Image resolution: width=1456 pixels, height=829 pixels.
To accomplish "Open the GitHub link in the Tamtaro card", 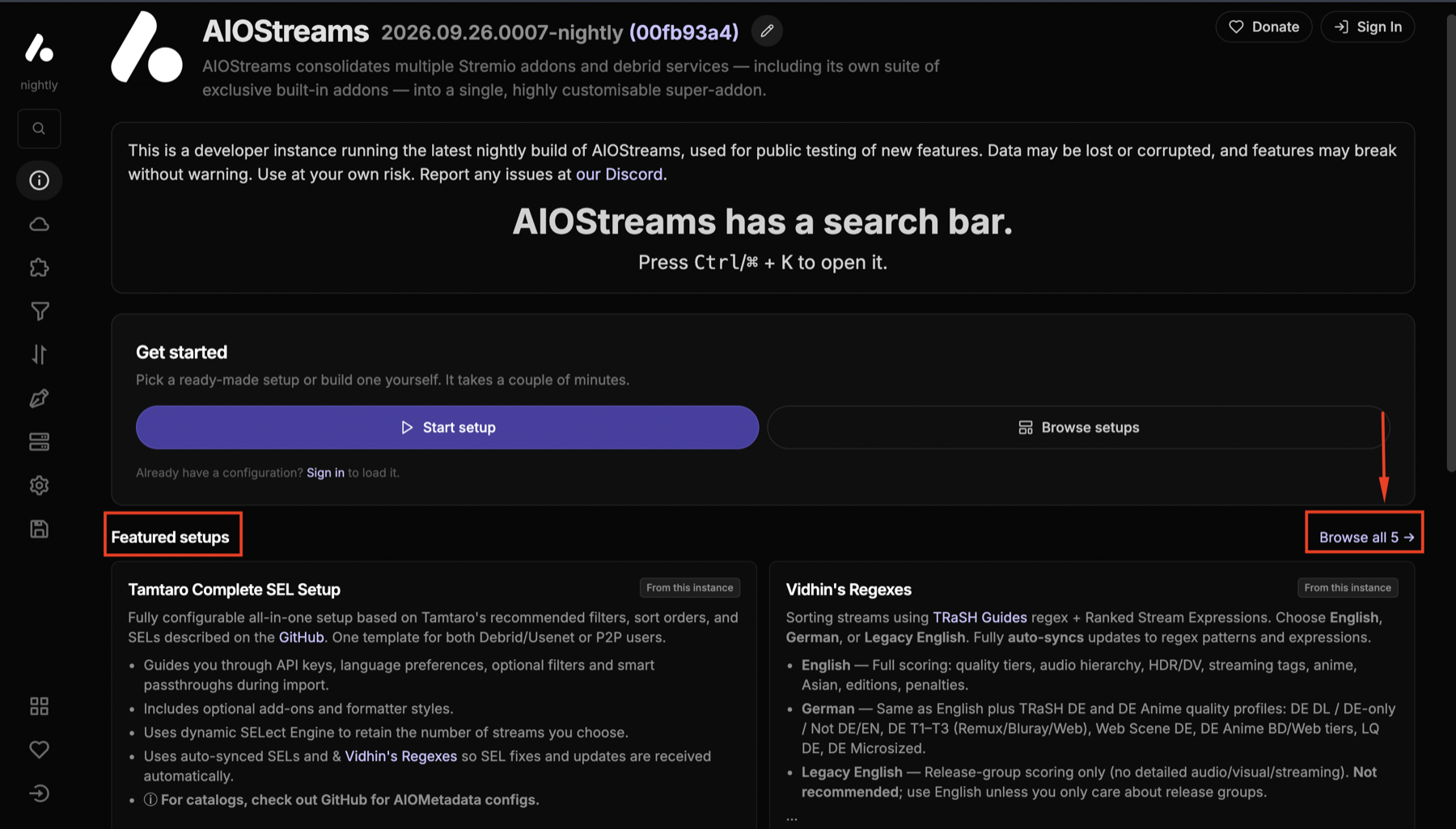I will [x=301, y=637].
